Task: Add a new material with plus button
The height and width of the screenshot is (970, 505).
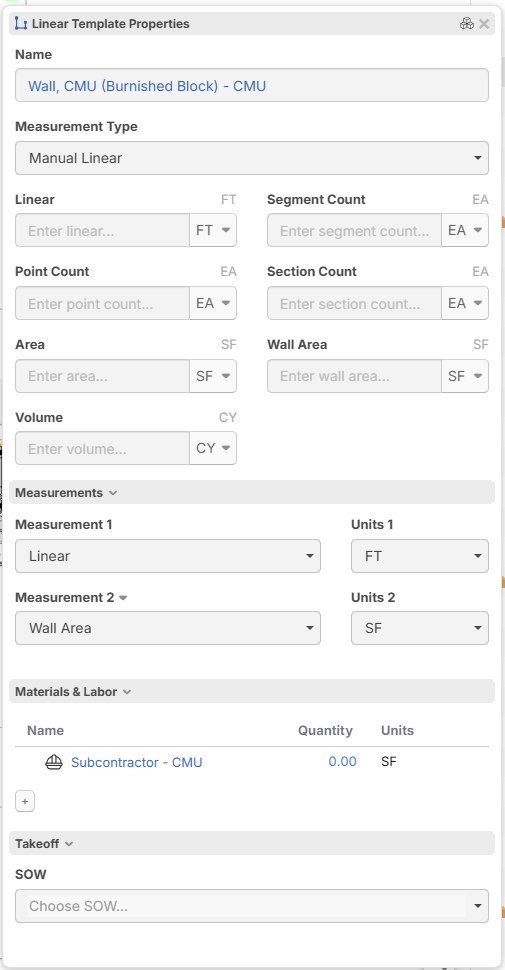Action: point(25,801)
